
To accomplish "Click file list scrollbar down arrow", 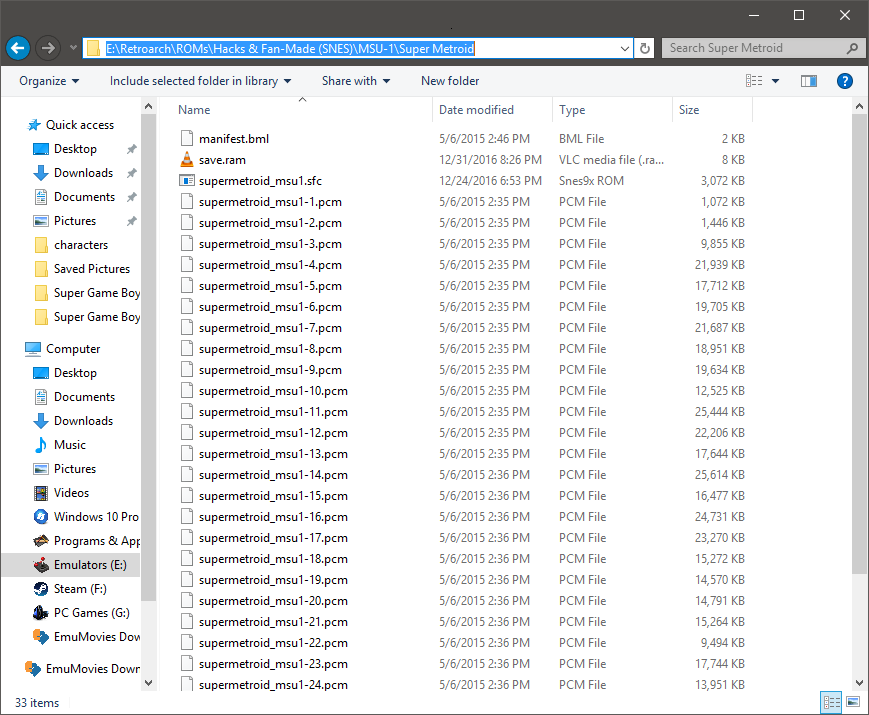I will (x=859, y=683).
